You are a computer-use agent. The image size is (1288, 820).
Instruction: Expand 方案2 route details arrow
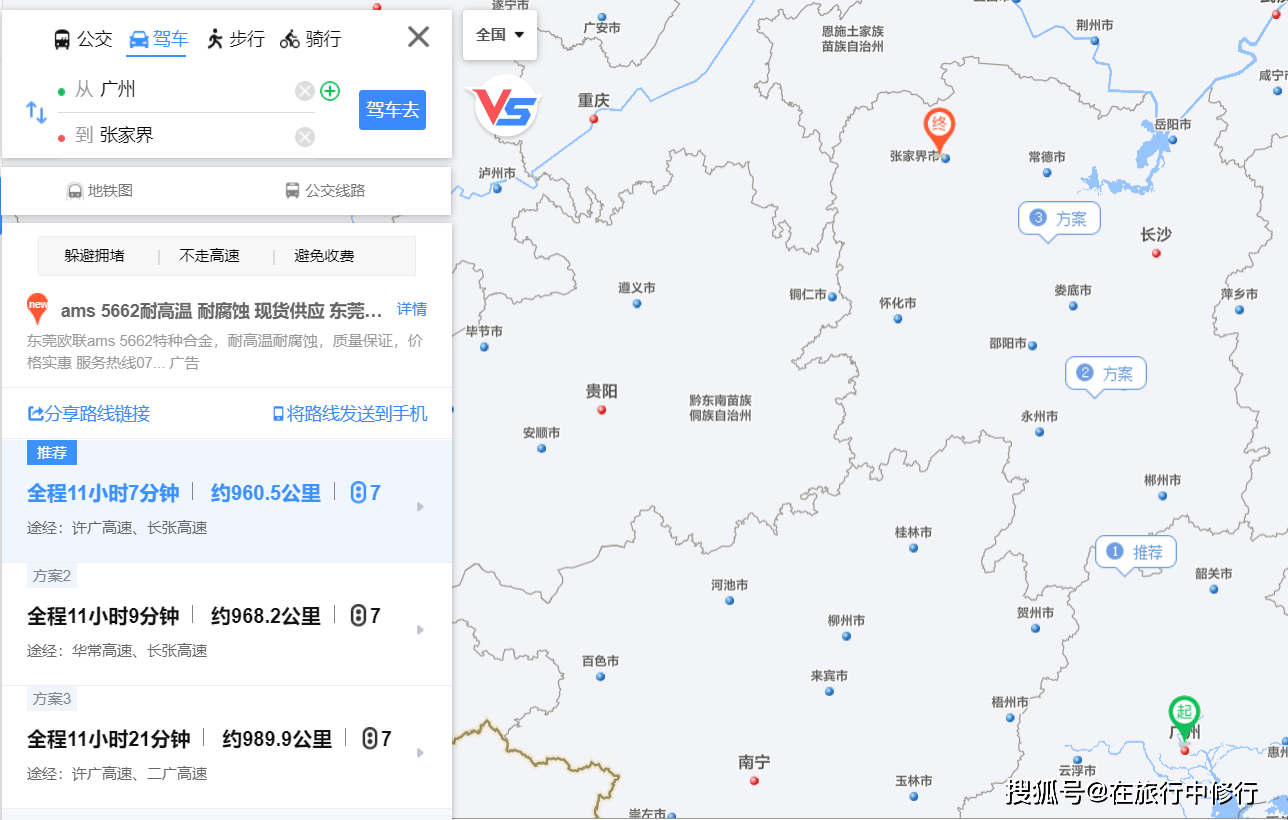click(420, 630)
